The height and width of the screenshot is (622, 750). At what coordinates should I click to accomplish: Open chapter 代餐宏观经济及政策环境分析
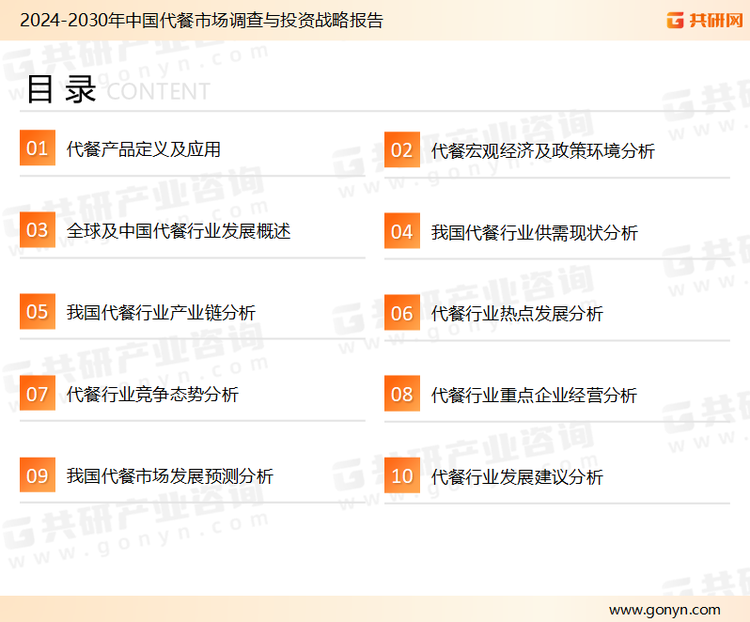[543, 151]
